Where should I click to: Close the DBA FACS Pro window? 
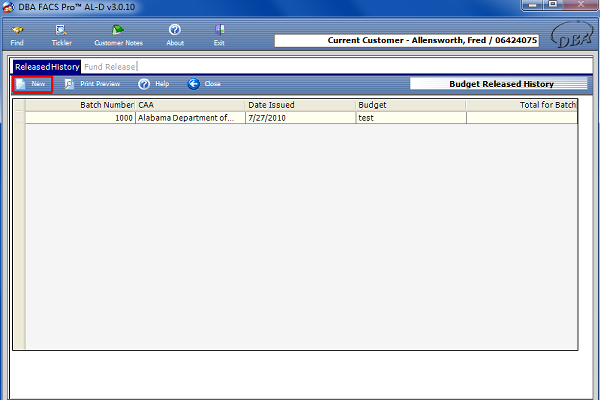(580, 5)
